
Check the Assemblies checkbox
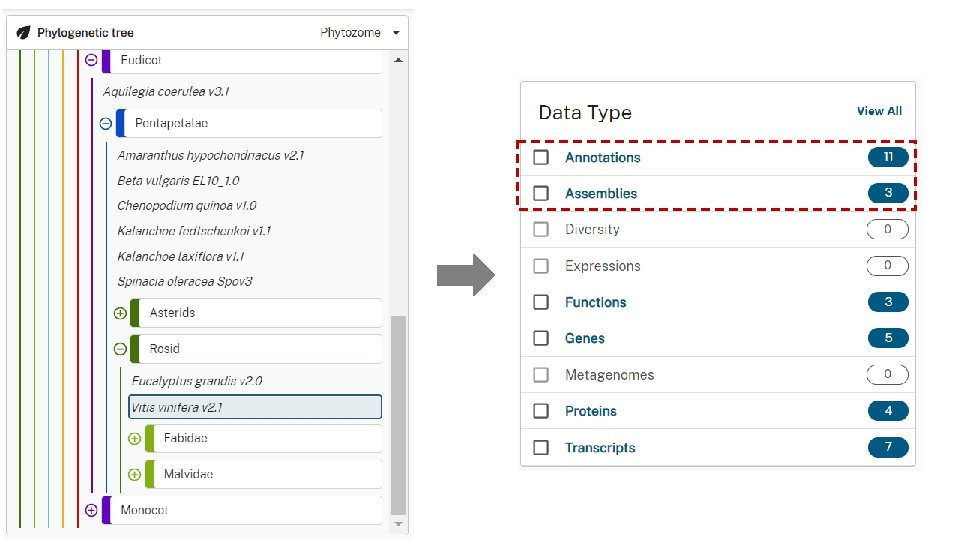[541, 194]
